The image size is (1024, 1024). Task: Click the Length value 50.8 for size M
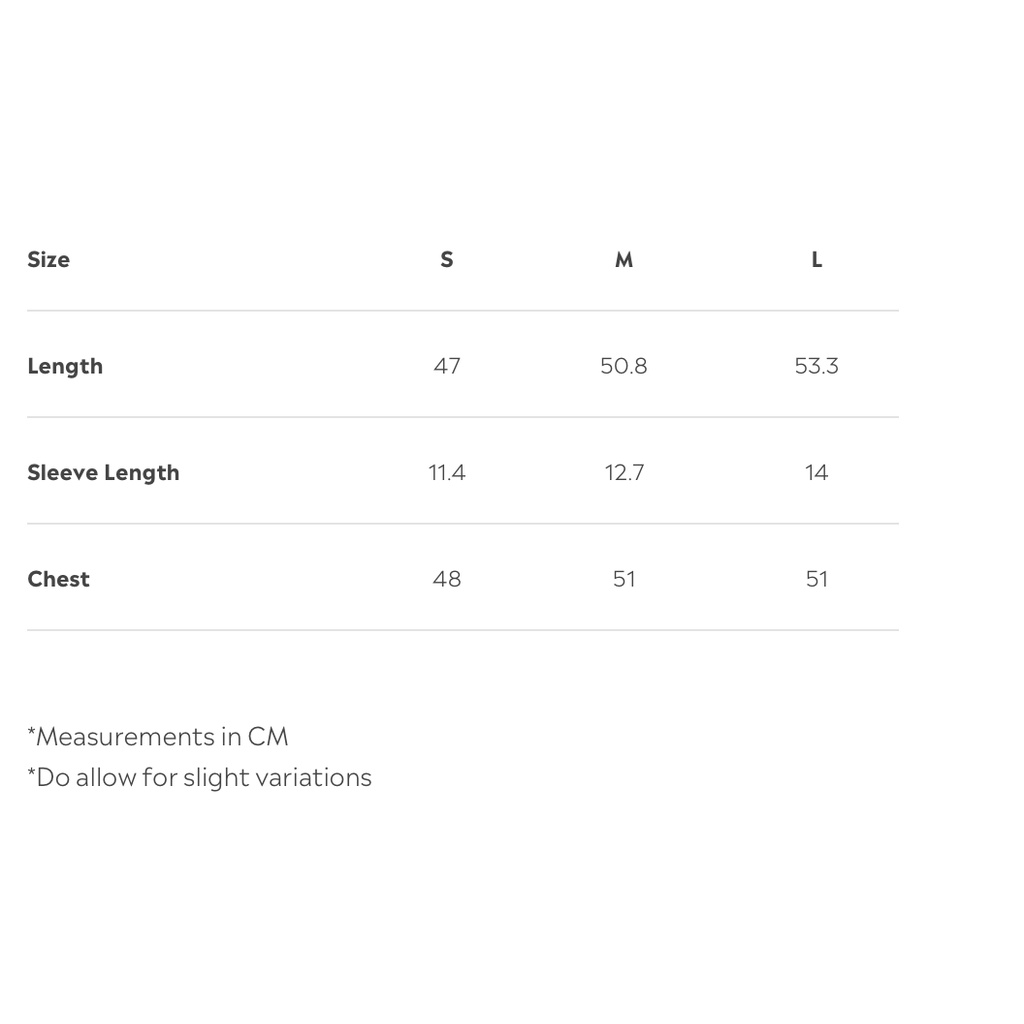[x=624, y=366]
